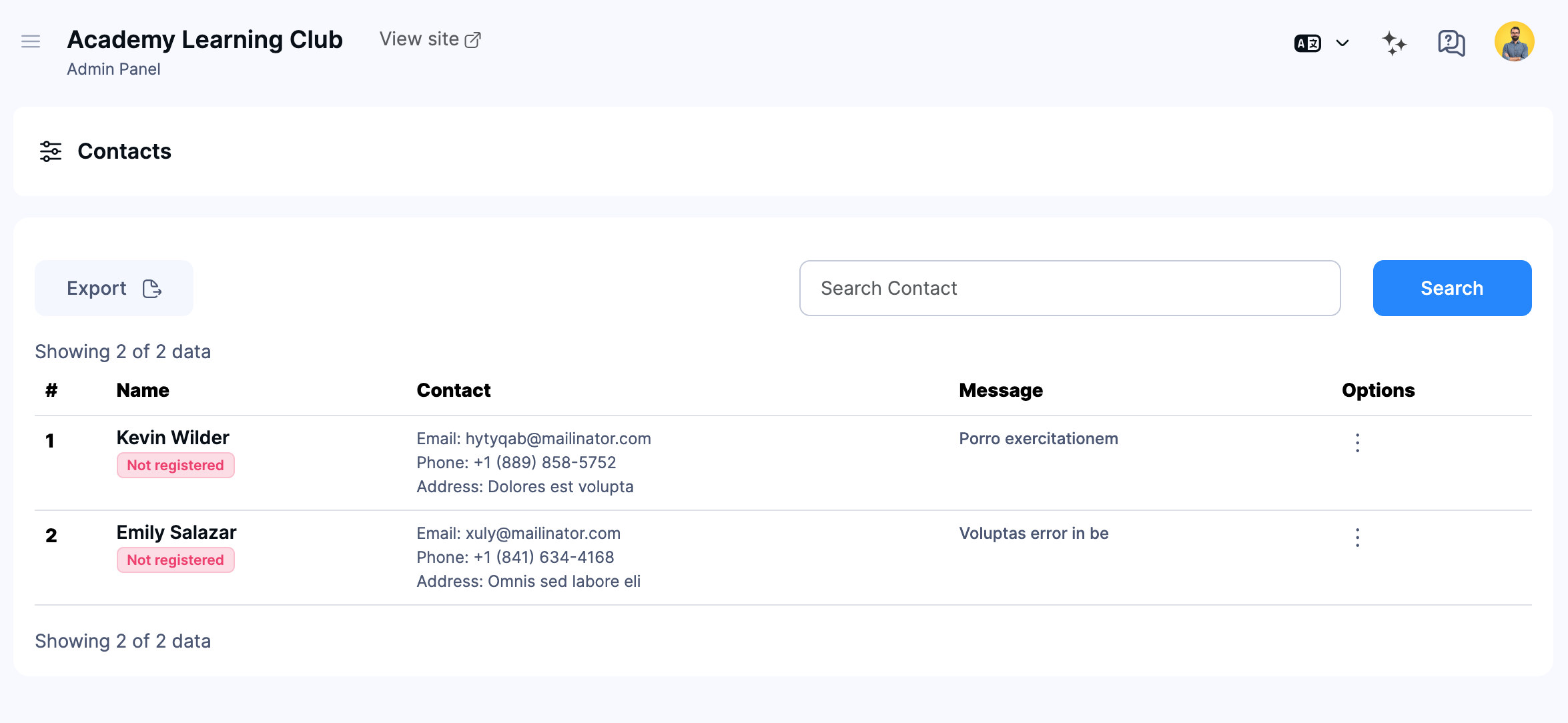
Task: Open the help chat support icon
Action: [1450, 42]
